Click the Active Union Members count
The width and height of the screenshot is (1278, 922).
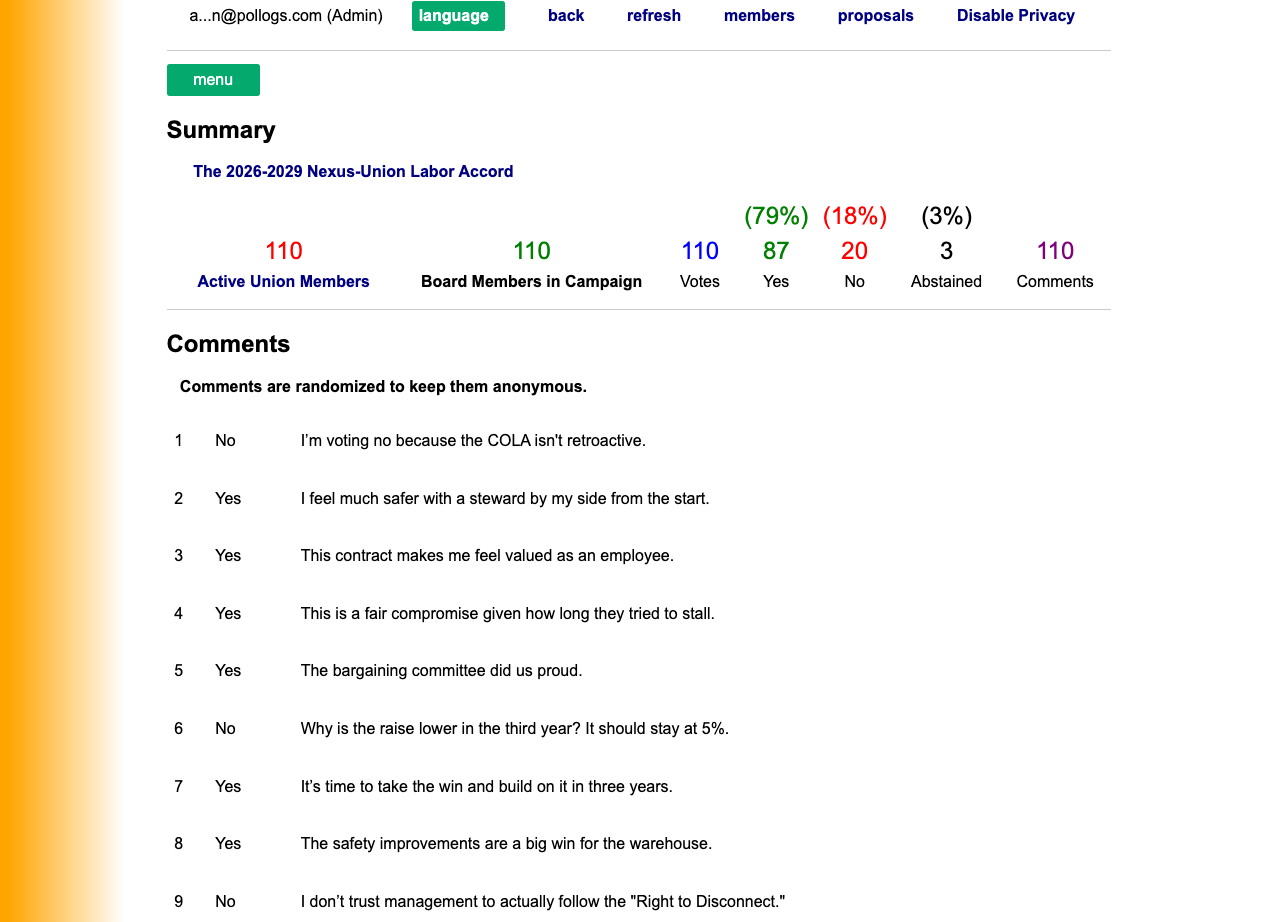coord(283,250)
